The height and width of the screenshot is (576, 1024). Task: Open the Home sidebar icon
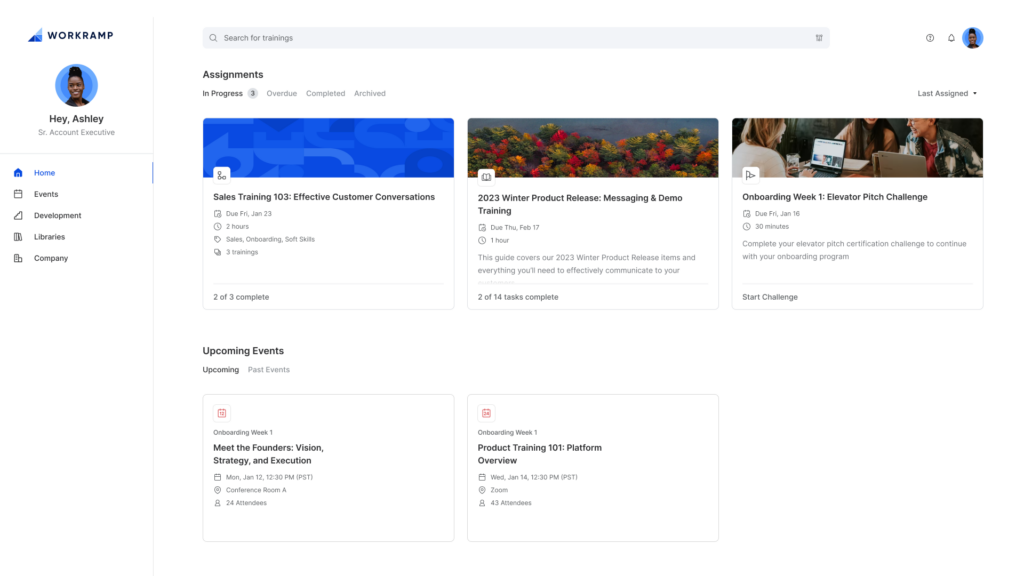click(18, 172)
